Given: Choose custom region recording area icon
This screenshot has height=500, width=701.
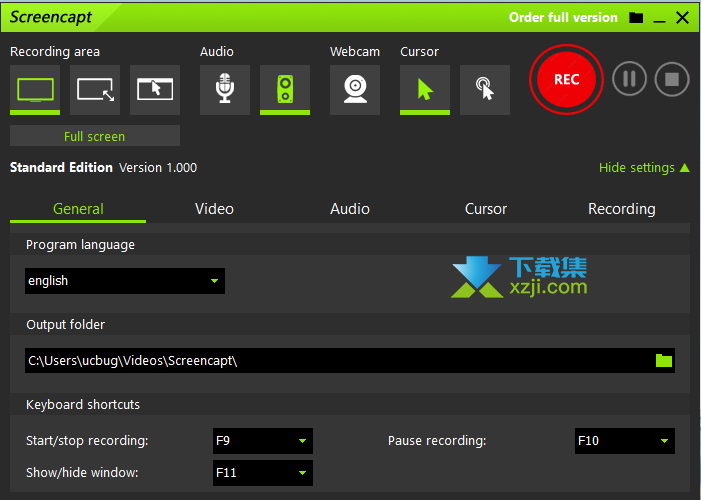Looking at the screenshot, I should pos(95,89).
